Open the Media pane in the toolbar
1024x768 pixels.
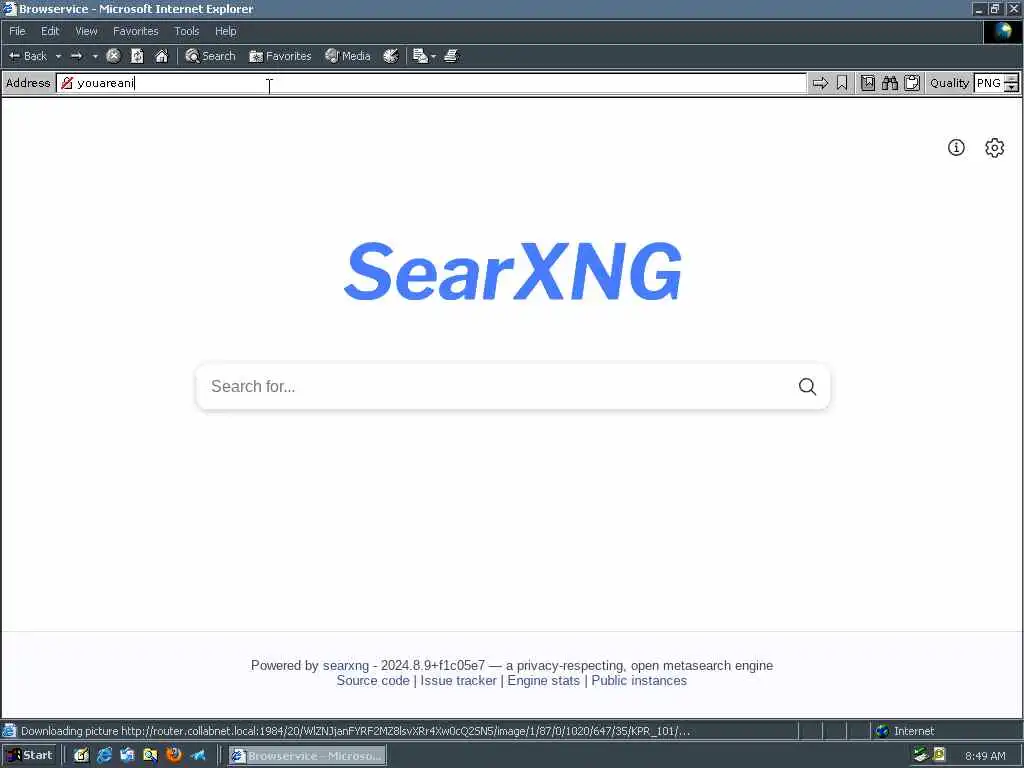(348, 56)
